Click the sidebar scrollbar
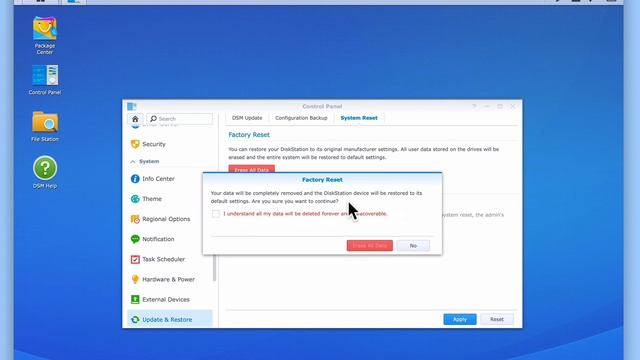 click(215, 267)
